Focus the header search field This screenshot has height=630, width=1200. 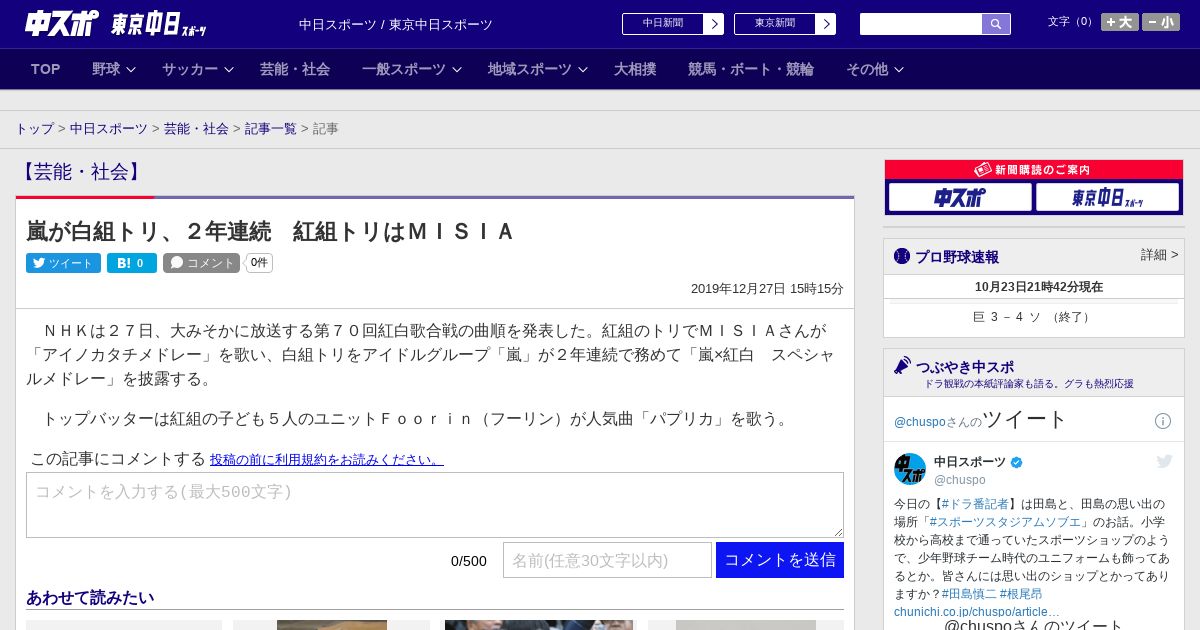coord(921,24)
